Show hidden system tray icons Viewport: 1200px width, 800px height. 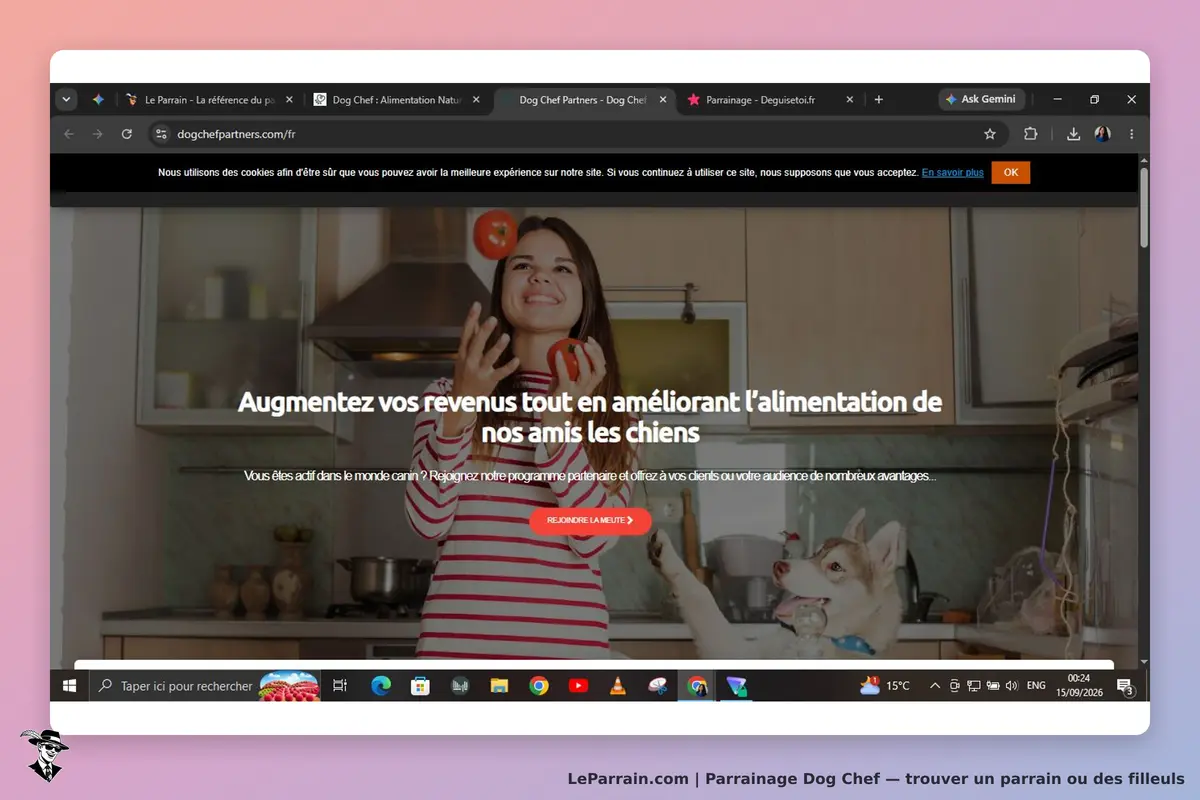(x=935, y=686)
